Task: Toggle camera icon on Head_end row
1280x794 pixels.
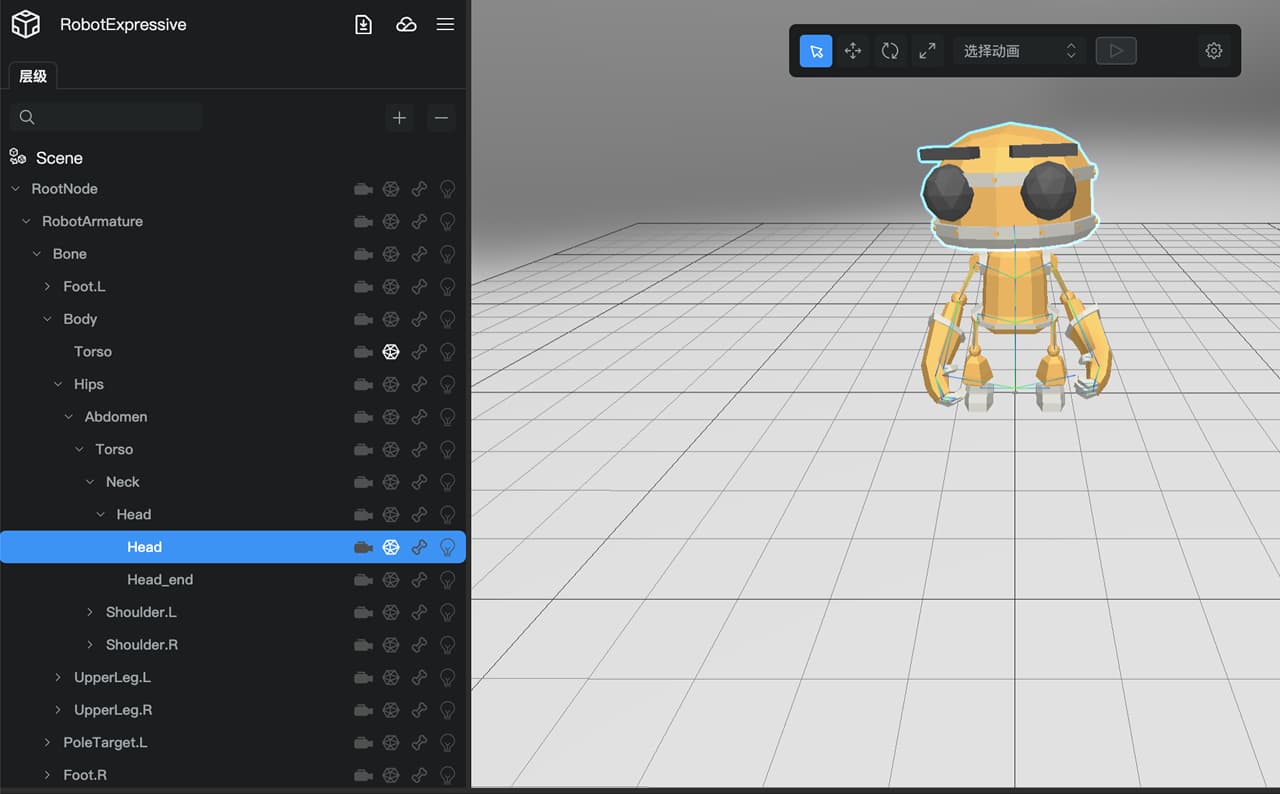Action: click(x=363, y=580)
